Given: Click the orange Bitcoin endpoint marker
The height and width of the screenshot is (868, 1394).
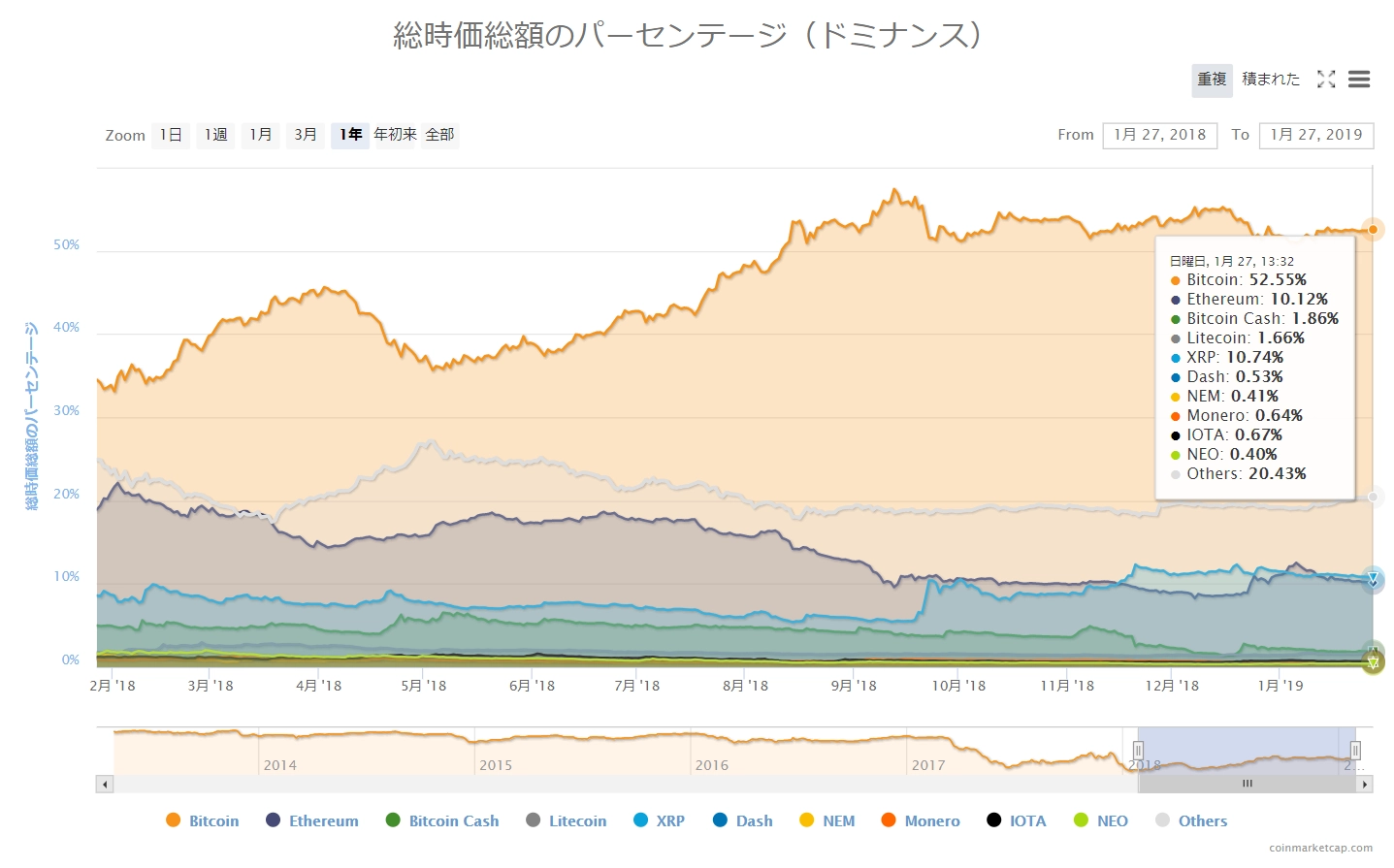Looking at the screenshot, I should click(x=1373, y=230).
